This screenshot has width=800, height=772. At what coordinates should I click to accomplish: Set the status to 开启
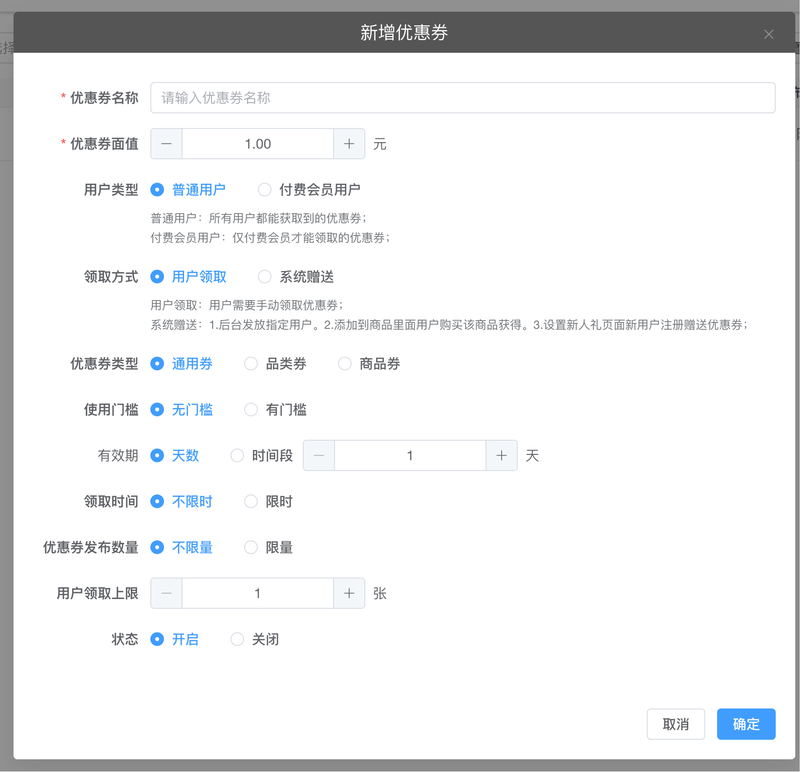(174, 639)
